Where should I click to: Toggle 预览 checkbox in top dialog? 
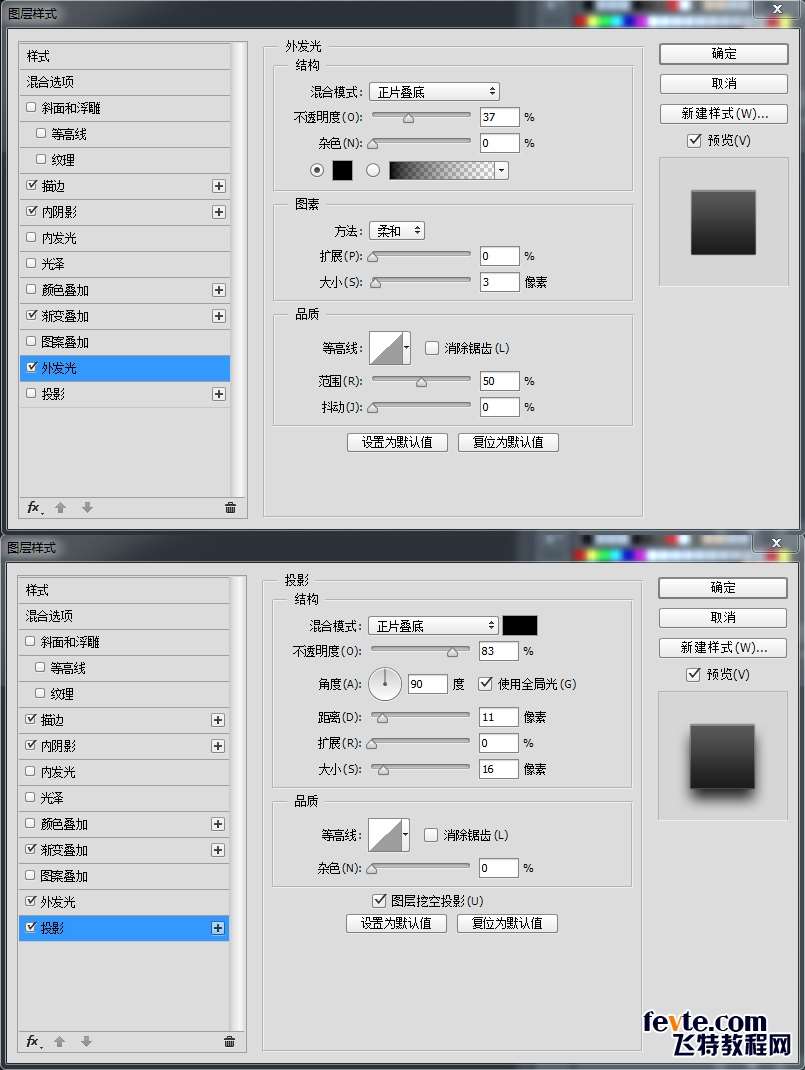[694, 140]
